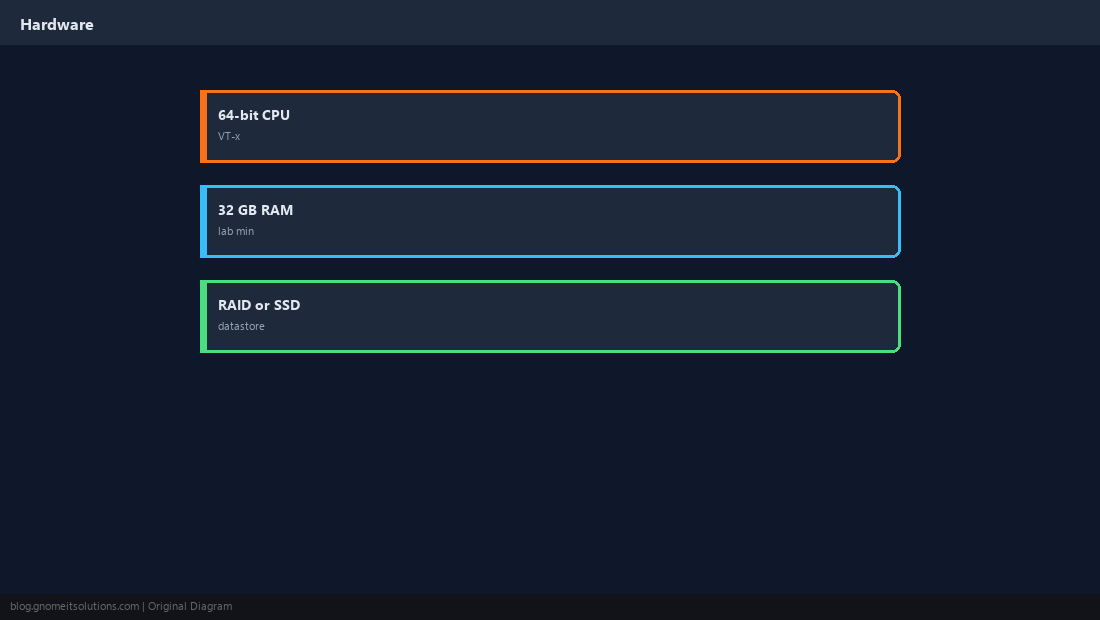
Task: Click the lab min subtitle
Action: point(236,231)
